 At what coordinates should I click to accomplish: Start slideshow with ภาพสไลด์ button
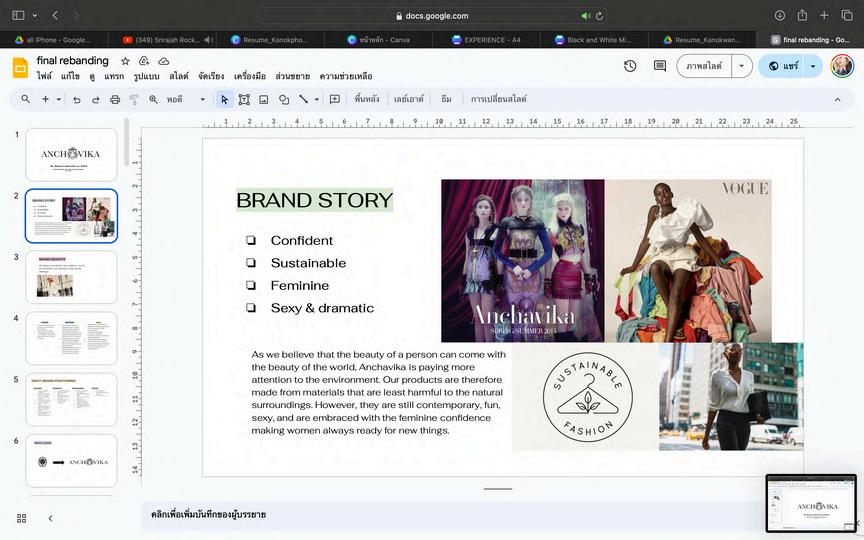pyautogui.click(x=704, y=66)
